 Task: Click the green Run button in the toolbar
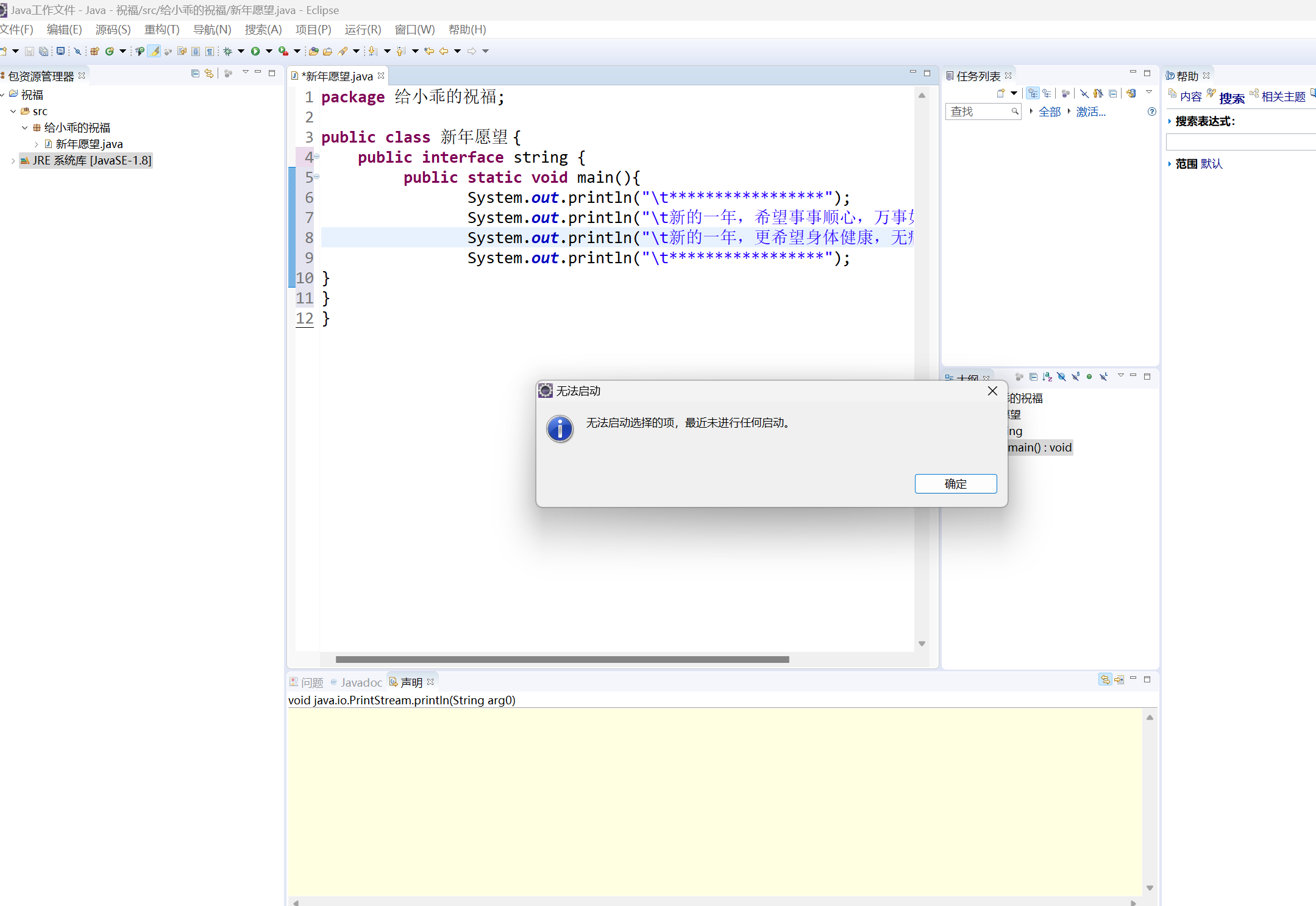(255, 51)
